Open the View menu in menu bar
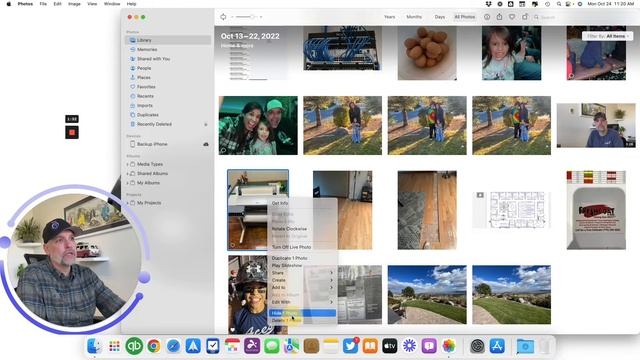Screen dimensions: 640x360 click(92, 4)
